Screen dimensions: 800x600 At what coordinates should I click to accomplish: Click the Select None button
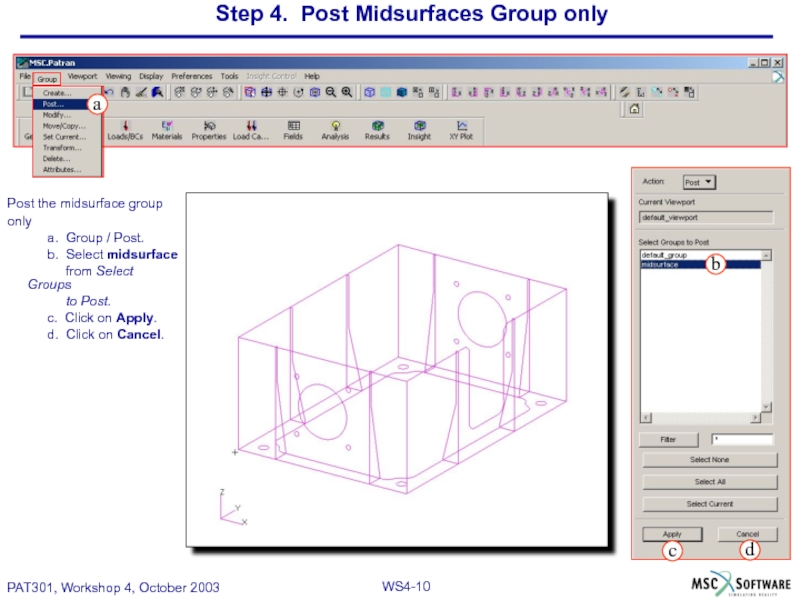click(710, 460)
